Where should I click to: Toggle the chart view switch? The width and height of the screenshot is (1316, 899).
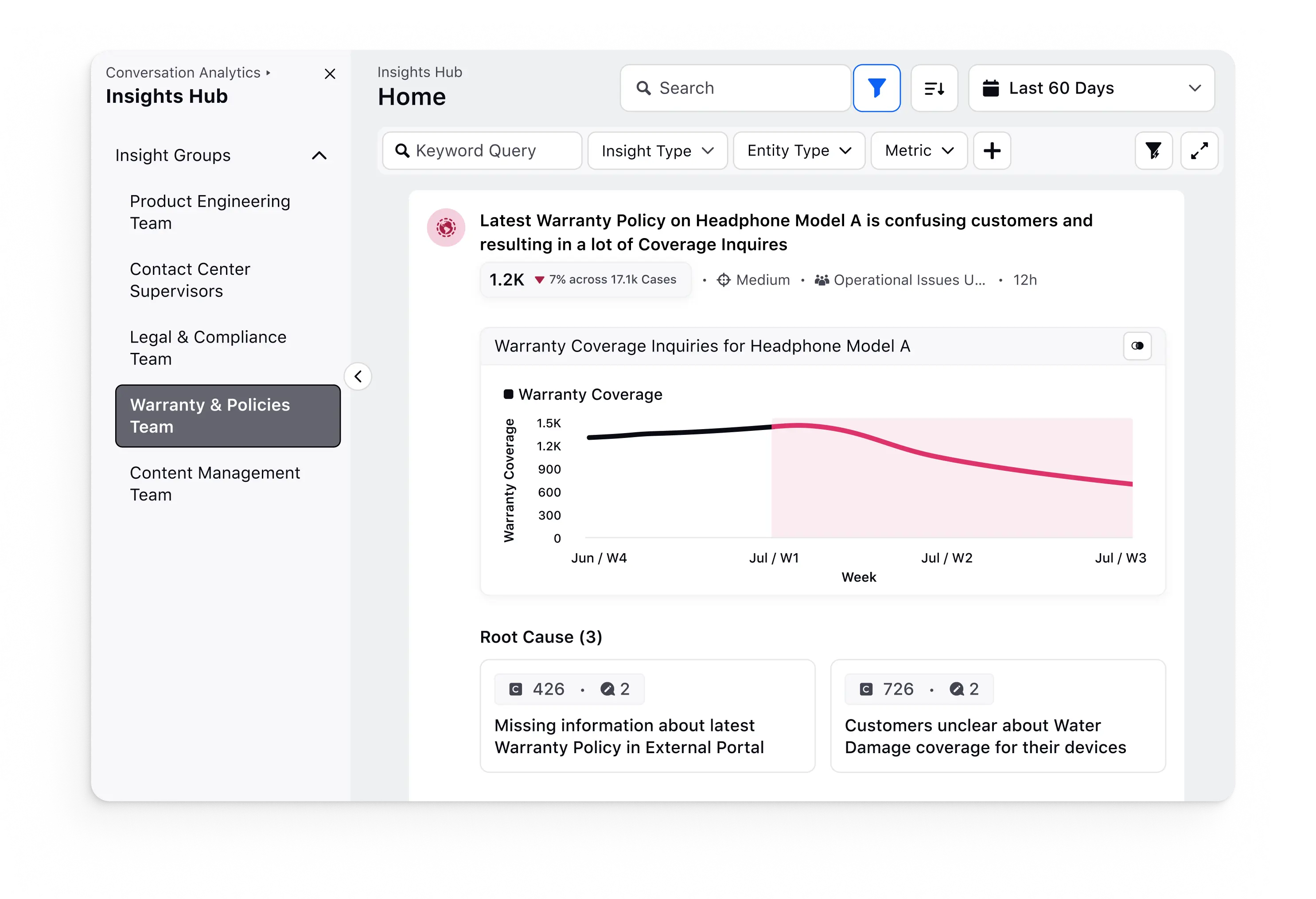pos(1137,346)
